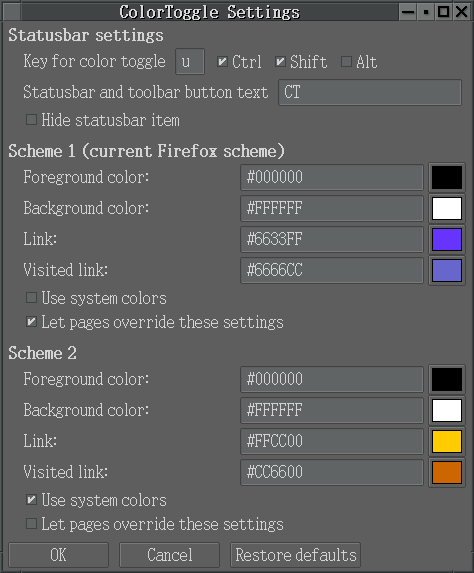The image size is (474, 573).
Task: Focus the statusbar button text field
Action: [x=370, y=92]
